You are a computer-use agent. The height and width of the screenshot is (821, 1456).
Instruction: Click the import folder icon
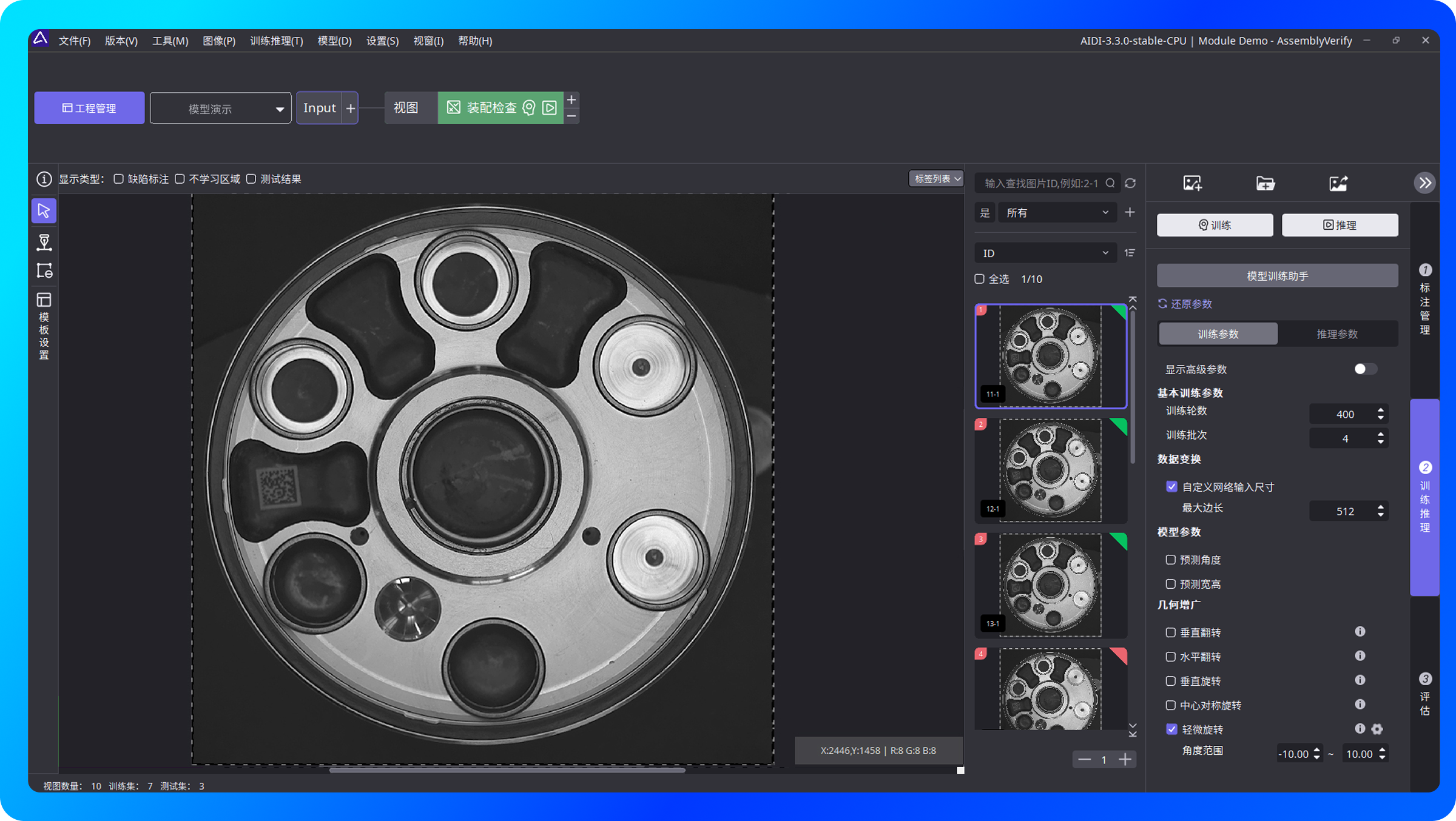click(1265, 183)
